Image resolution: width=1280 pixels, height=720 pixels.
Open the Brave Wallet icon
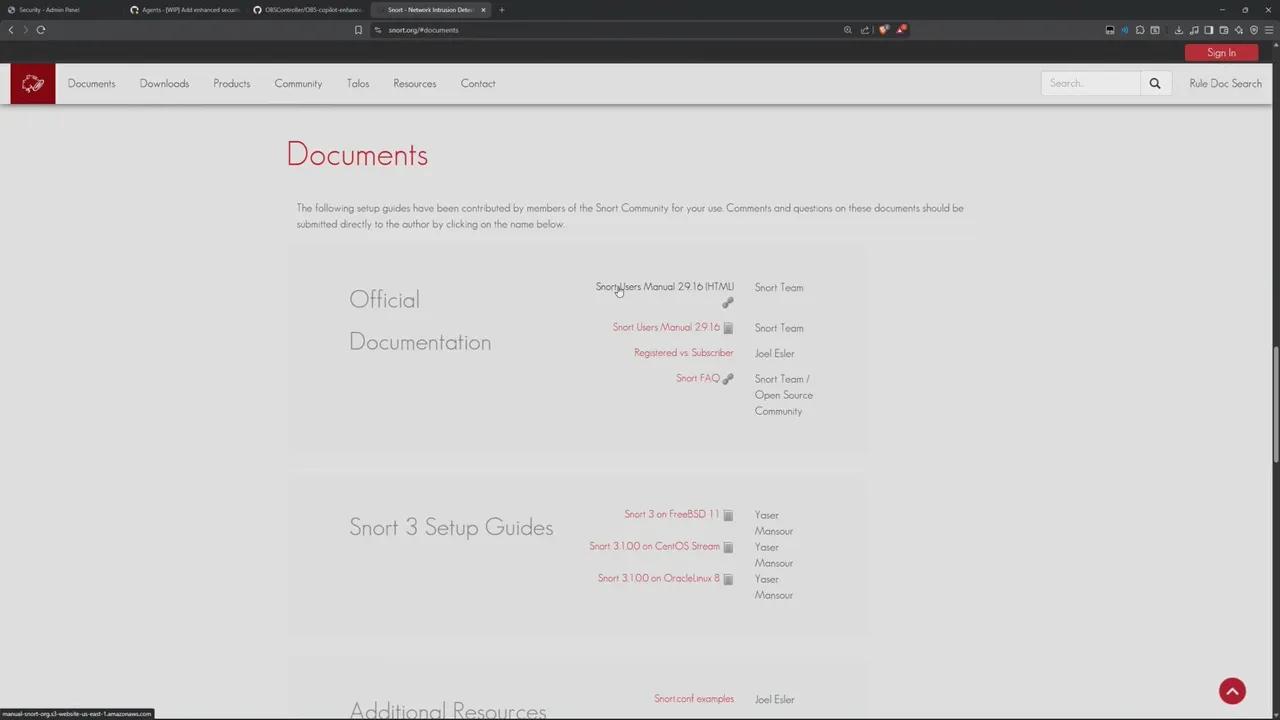point(1224,30)
